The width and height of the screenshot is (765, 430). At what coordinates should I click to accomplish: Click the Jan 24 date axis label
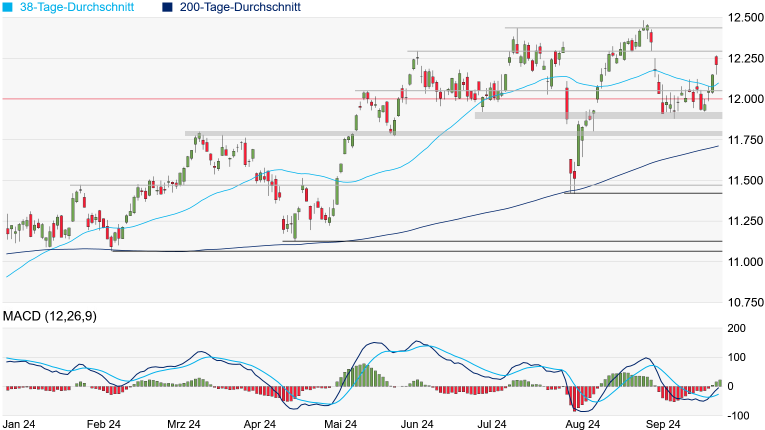[x=19, y=423]
